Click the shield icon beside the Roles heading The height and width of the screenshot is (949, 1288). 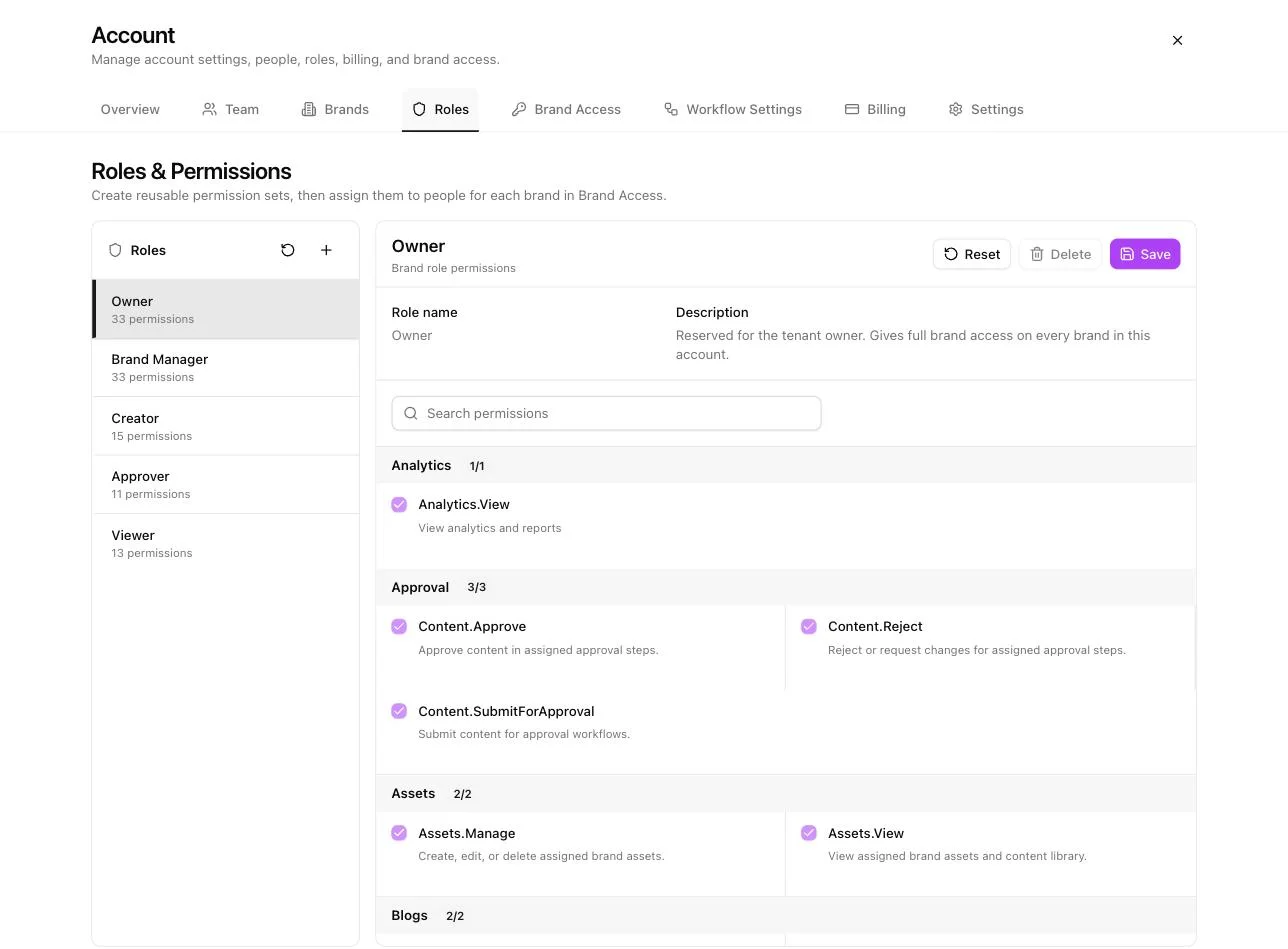point(115,250)
